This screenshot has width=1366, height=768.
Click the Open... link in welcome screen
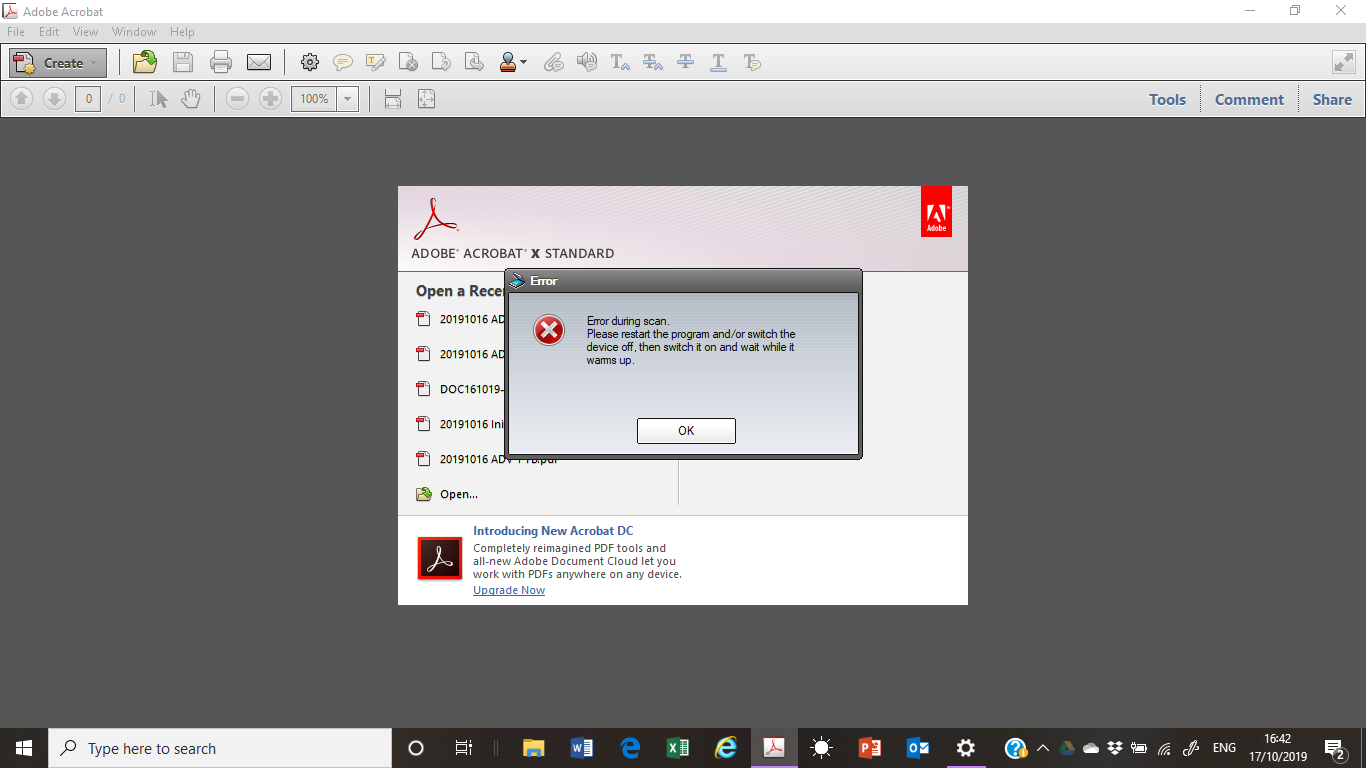(x=458, y=494)
